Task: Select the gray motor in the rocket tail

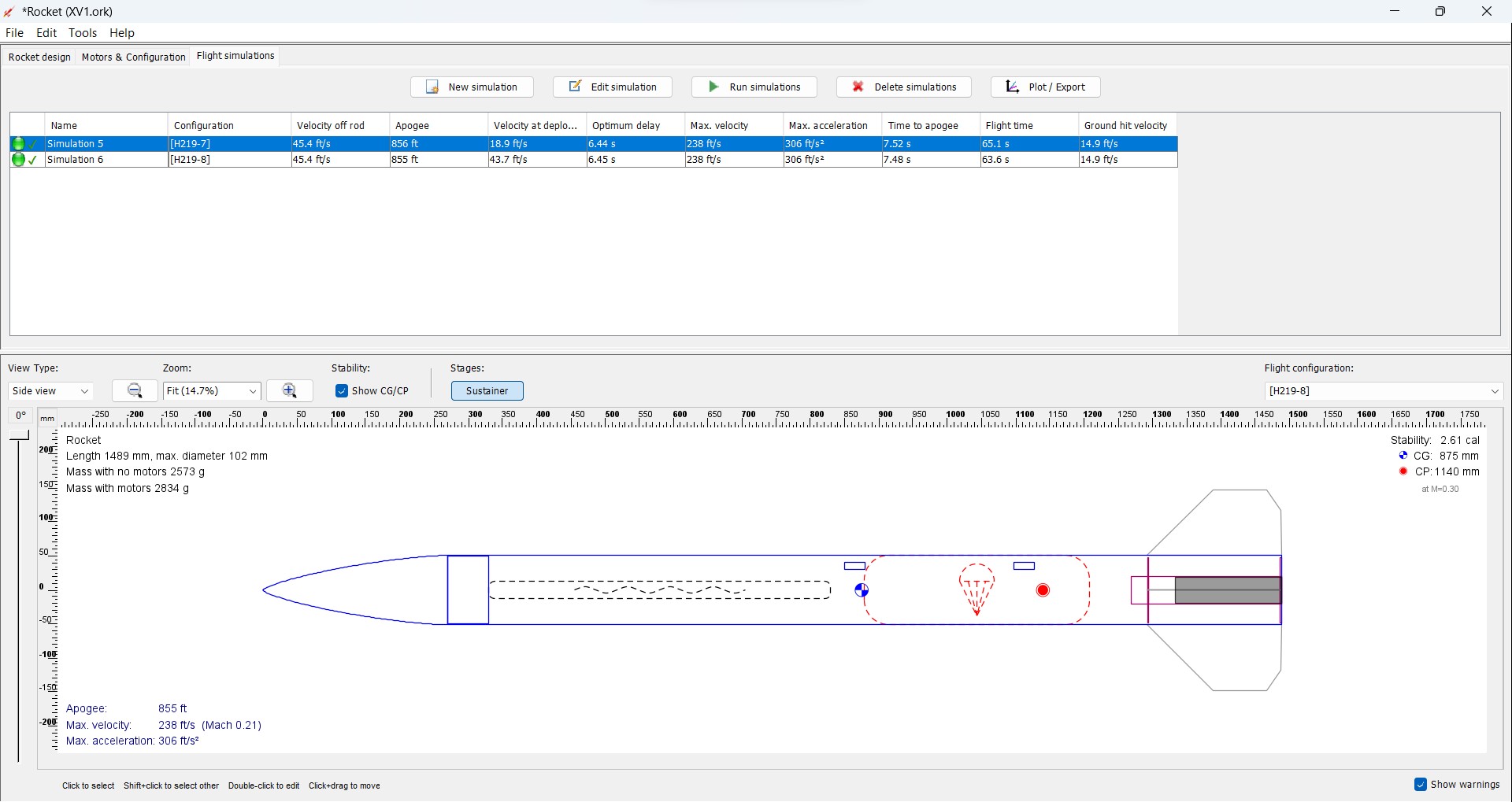Action: [x=1227, y=590]
